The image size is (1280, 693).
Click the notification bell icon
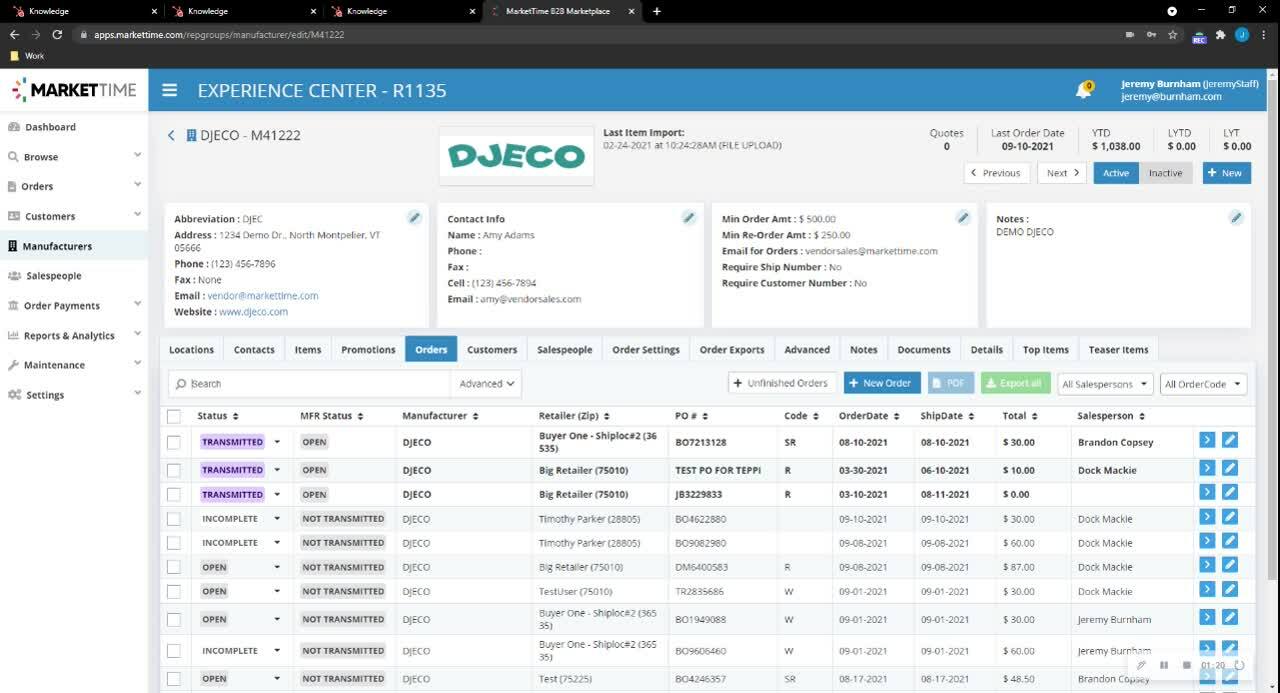pyautogui.click(x=1083, y=91)
